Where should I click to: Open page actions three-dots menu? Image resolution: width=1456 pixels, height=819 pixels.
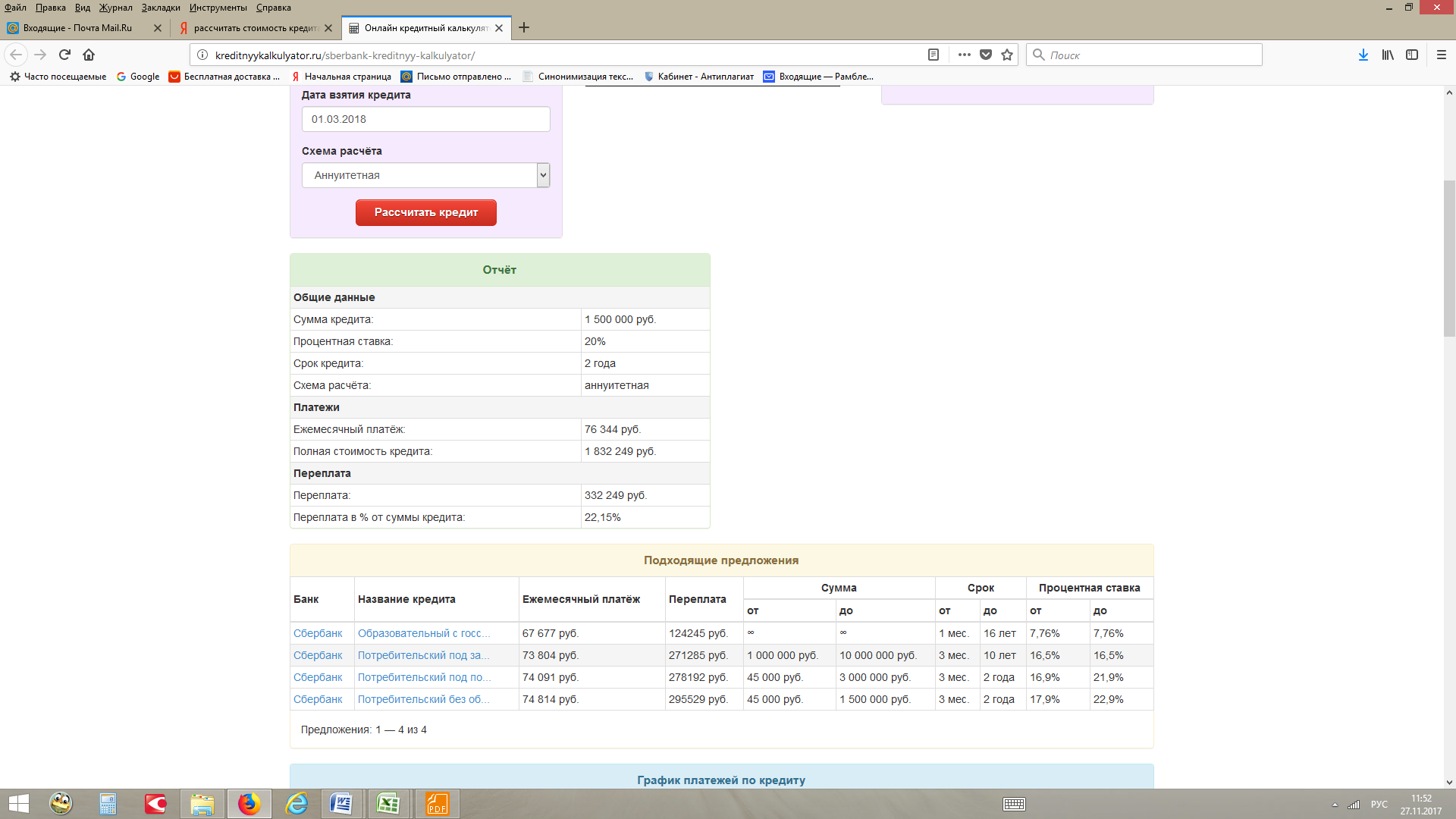click(x=964, y=55)
